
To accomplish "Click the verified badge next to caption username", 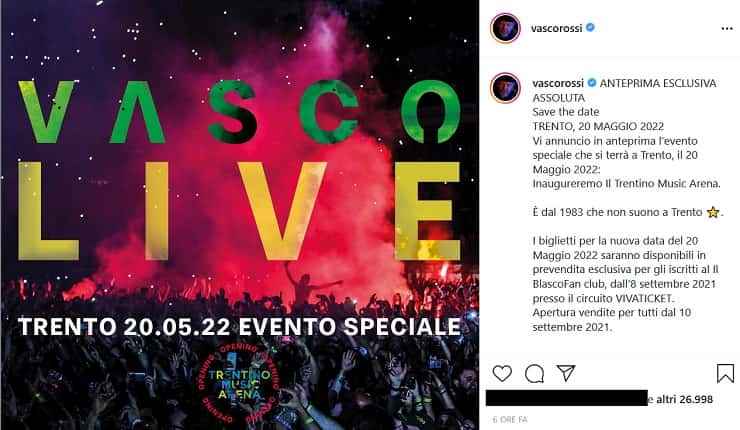I will pyautogui.click(x=592, y=83).
